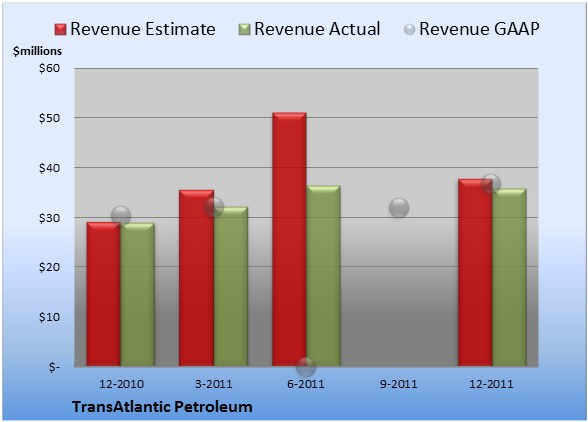Screen dimensions: 588x422
Task: Click the red estimate bar for 3-2011
Action: pos(196,278)
